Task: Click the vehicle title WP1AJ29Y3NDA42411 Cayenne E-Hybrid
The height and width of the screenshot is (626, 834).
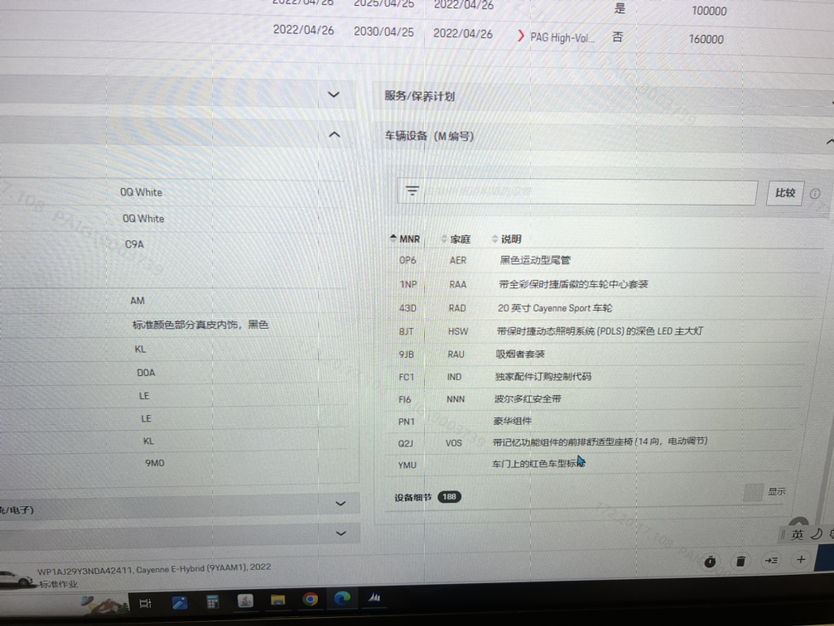Action: coord(154,569)
